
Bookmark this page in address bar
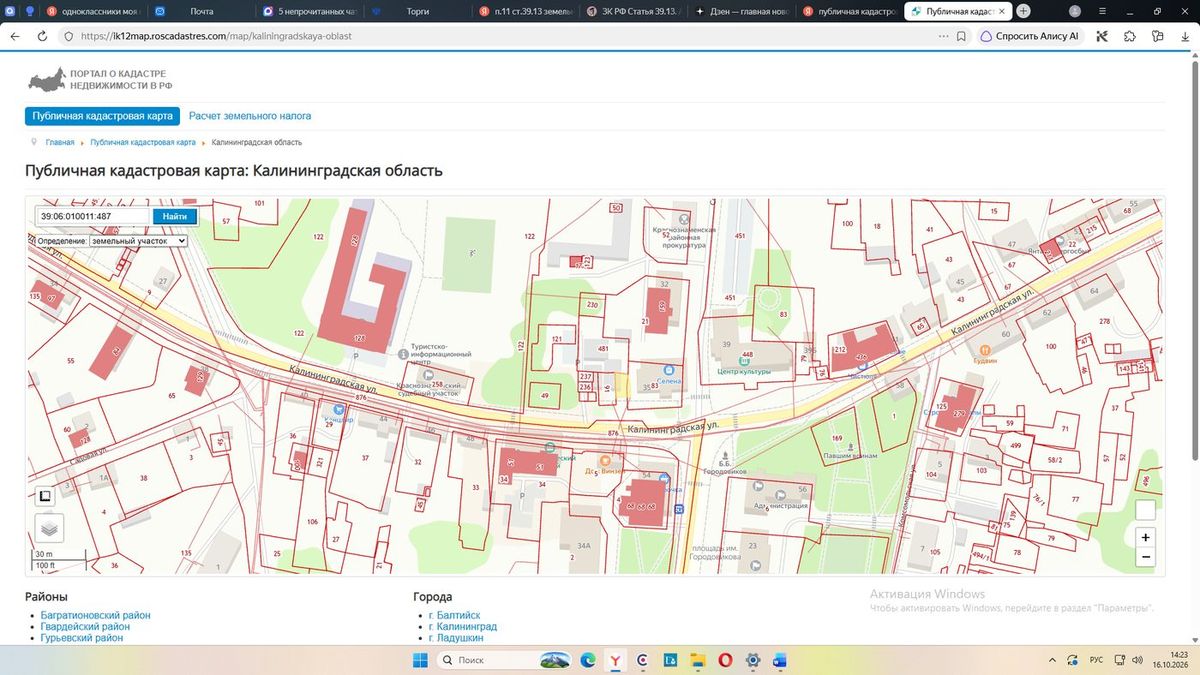click(x=961, y=35)
